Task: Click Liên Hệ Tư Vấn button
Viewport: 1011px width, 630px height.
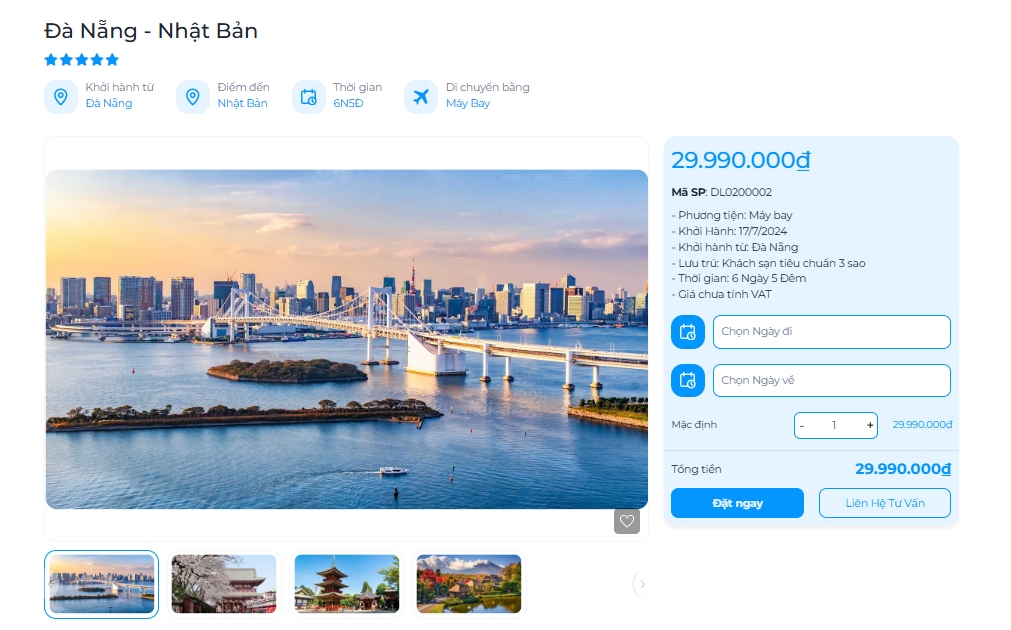Action: coord(885,503)
